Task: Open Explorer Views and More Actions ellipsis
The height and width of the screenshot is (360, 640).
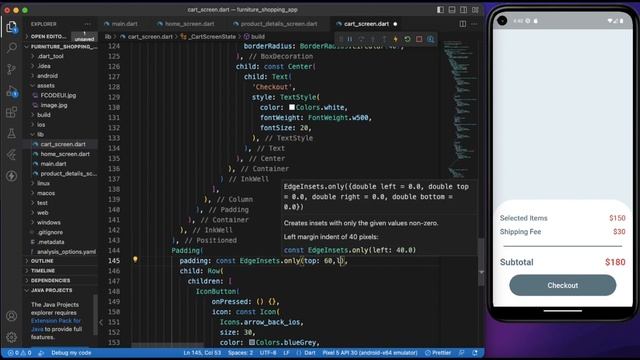Action: click(x=87, y=24)
